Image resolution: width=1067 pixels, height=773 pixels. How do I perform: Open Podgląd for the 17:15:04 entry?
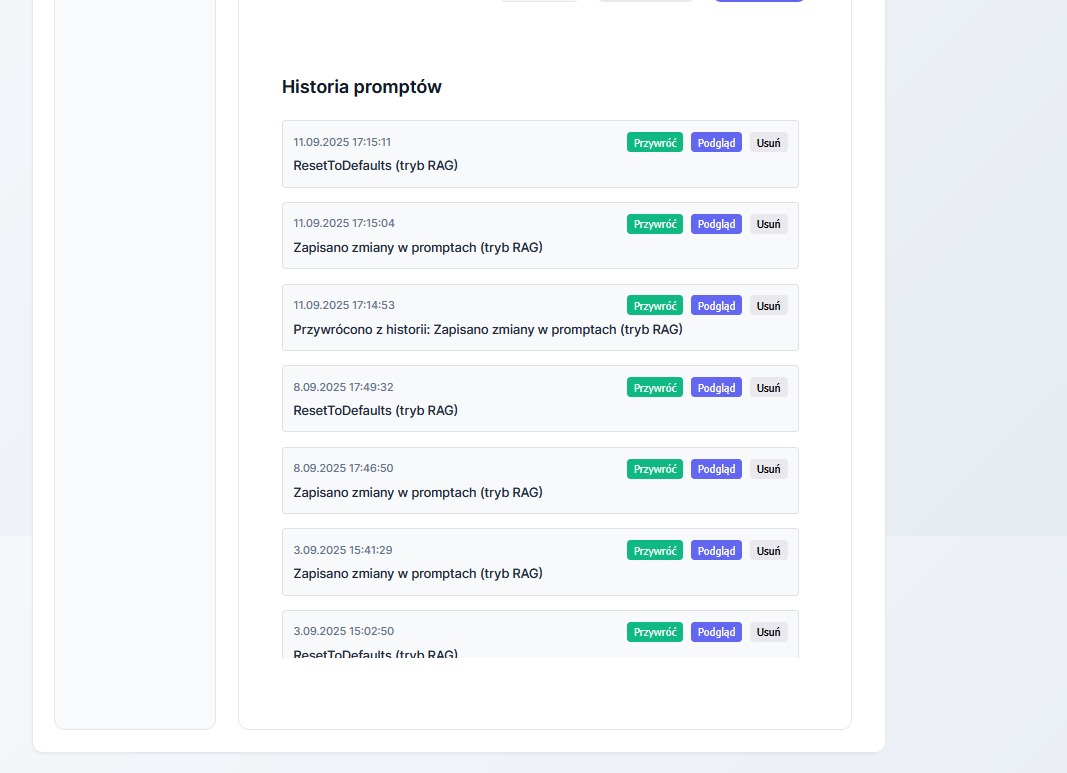(716, 224)
